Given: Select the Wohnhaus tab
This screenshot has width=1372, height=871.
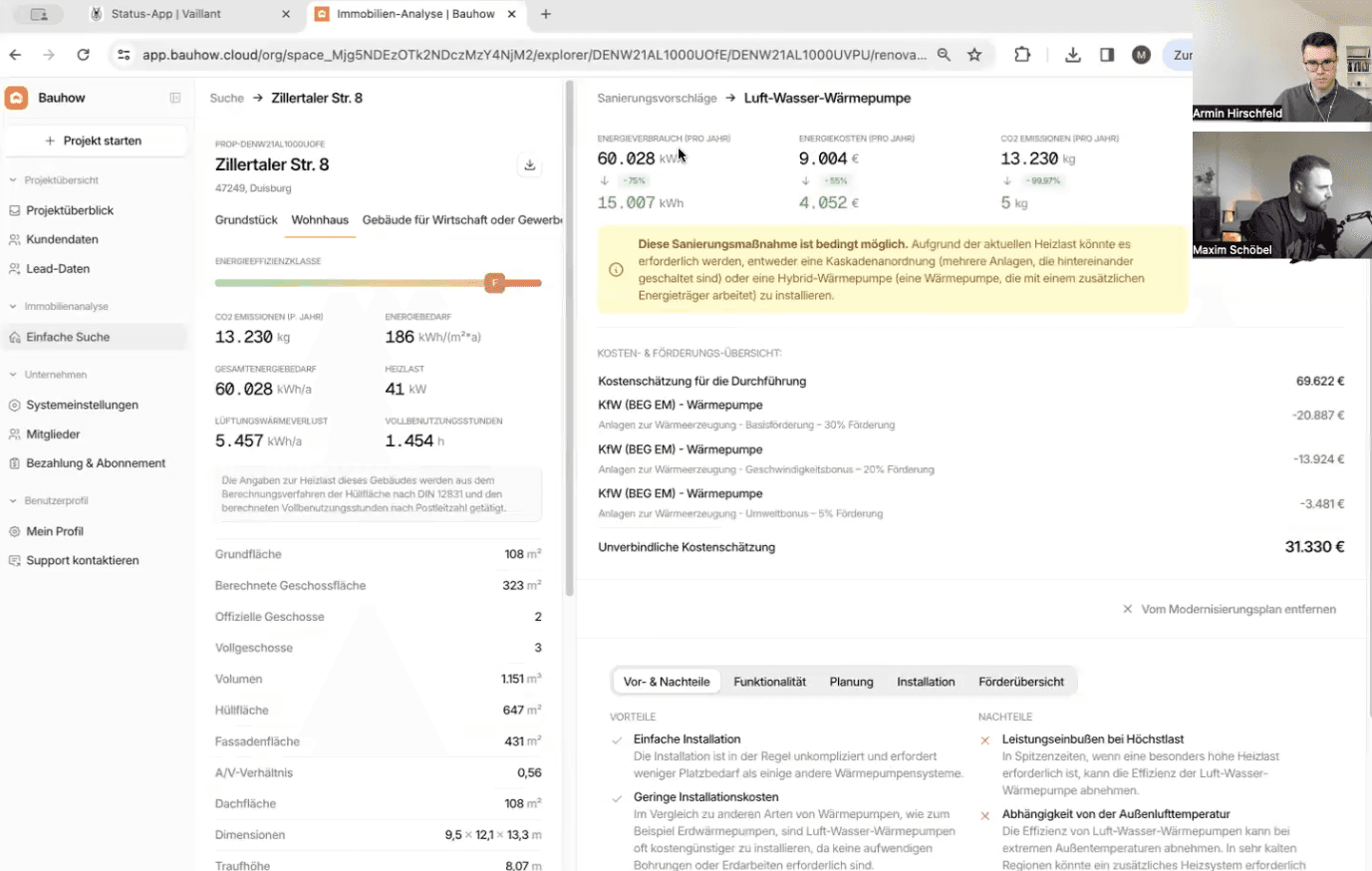Looking at the screenshot, I should 320,219.
